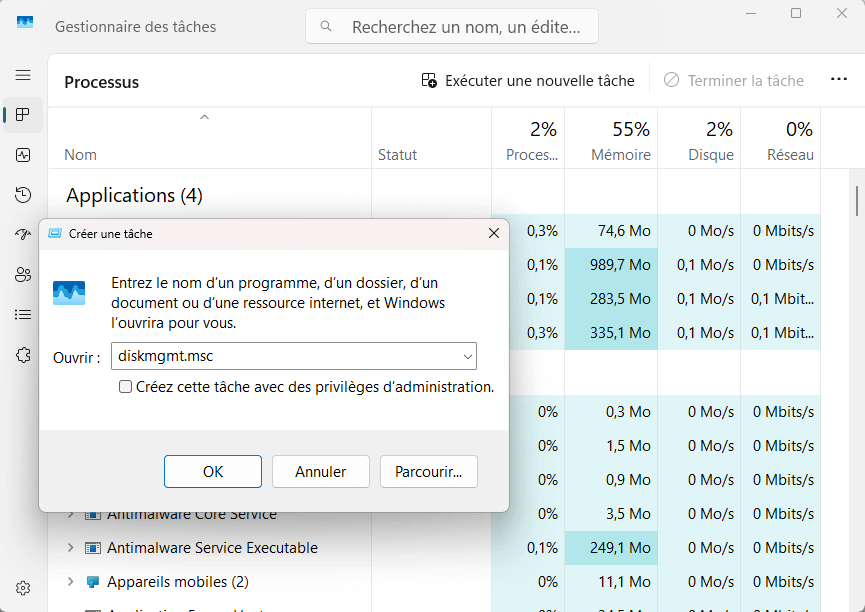Click Parcourir to browse for a file
This screenshot has width=865, height=612.
428,471
